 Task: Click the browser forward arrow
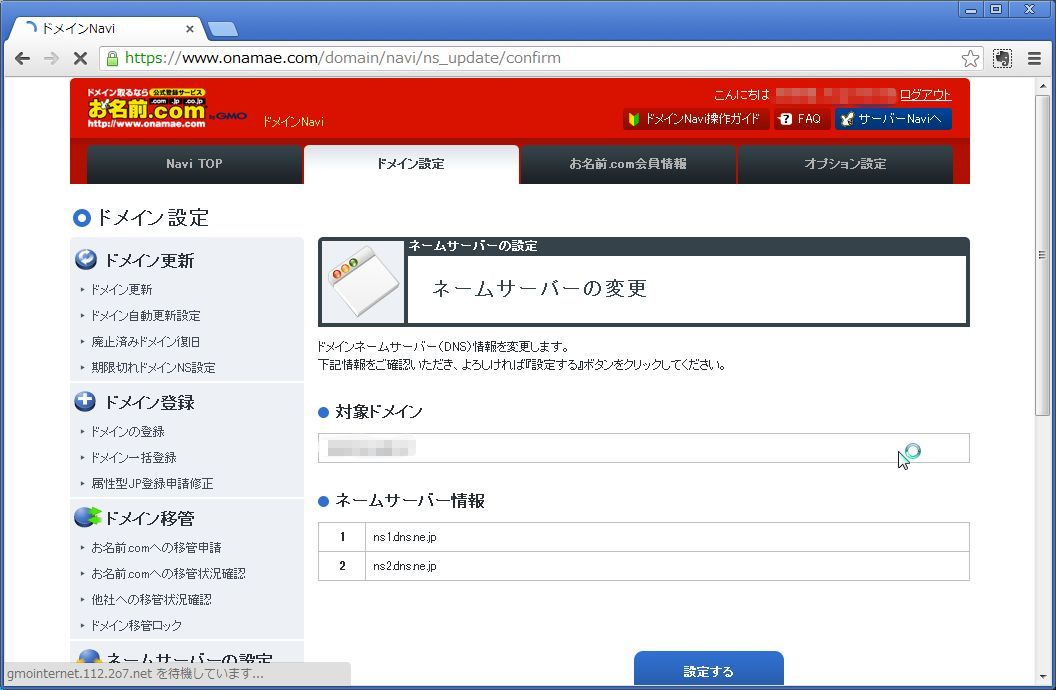51,59
